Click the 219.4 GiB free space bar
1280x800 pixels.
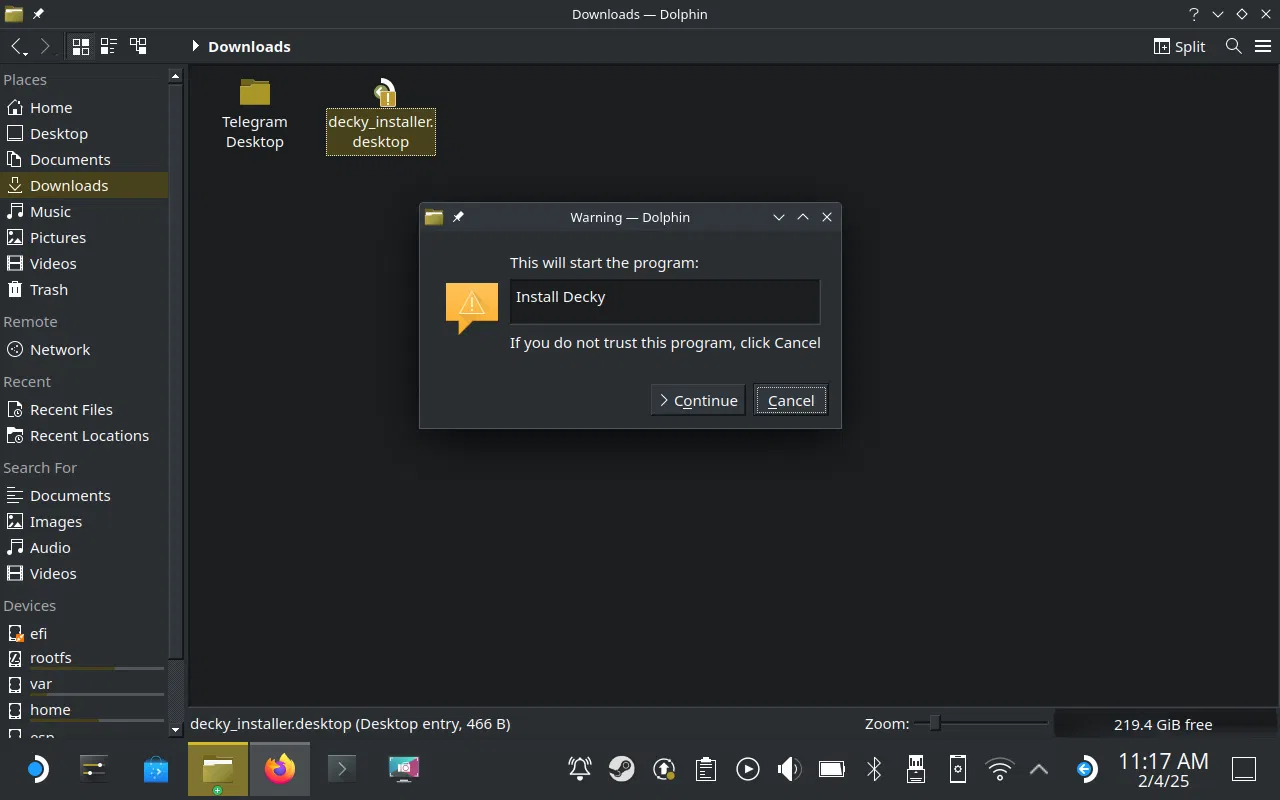point(1163,724)
